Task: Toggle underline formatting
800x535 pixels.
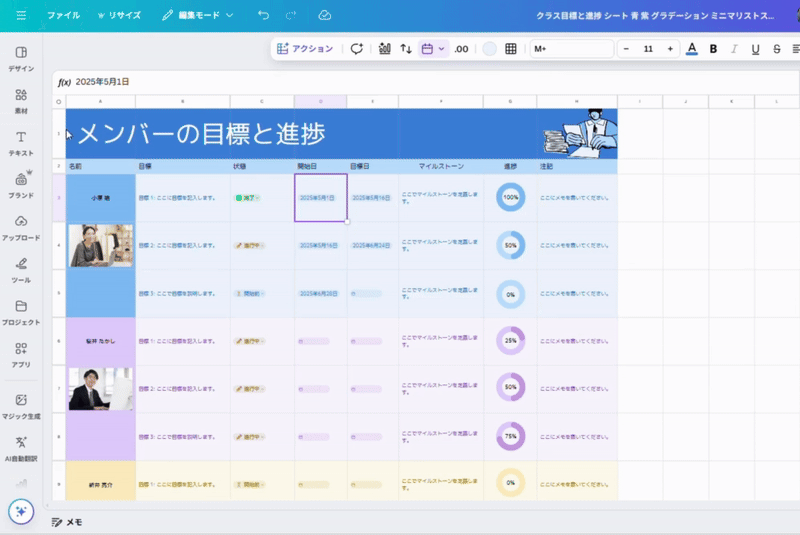Action: point(755,48)
